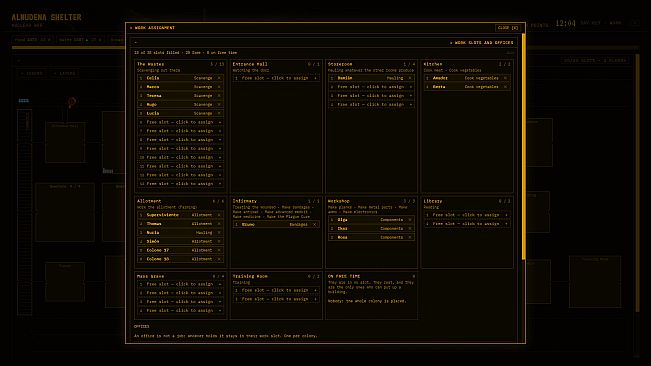Viewport: 651px width, 366px height.
Task: Remove Thomas from the Allotment
Action: pyautogui.click(x=219, y=224)
